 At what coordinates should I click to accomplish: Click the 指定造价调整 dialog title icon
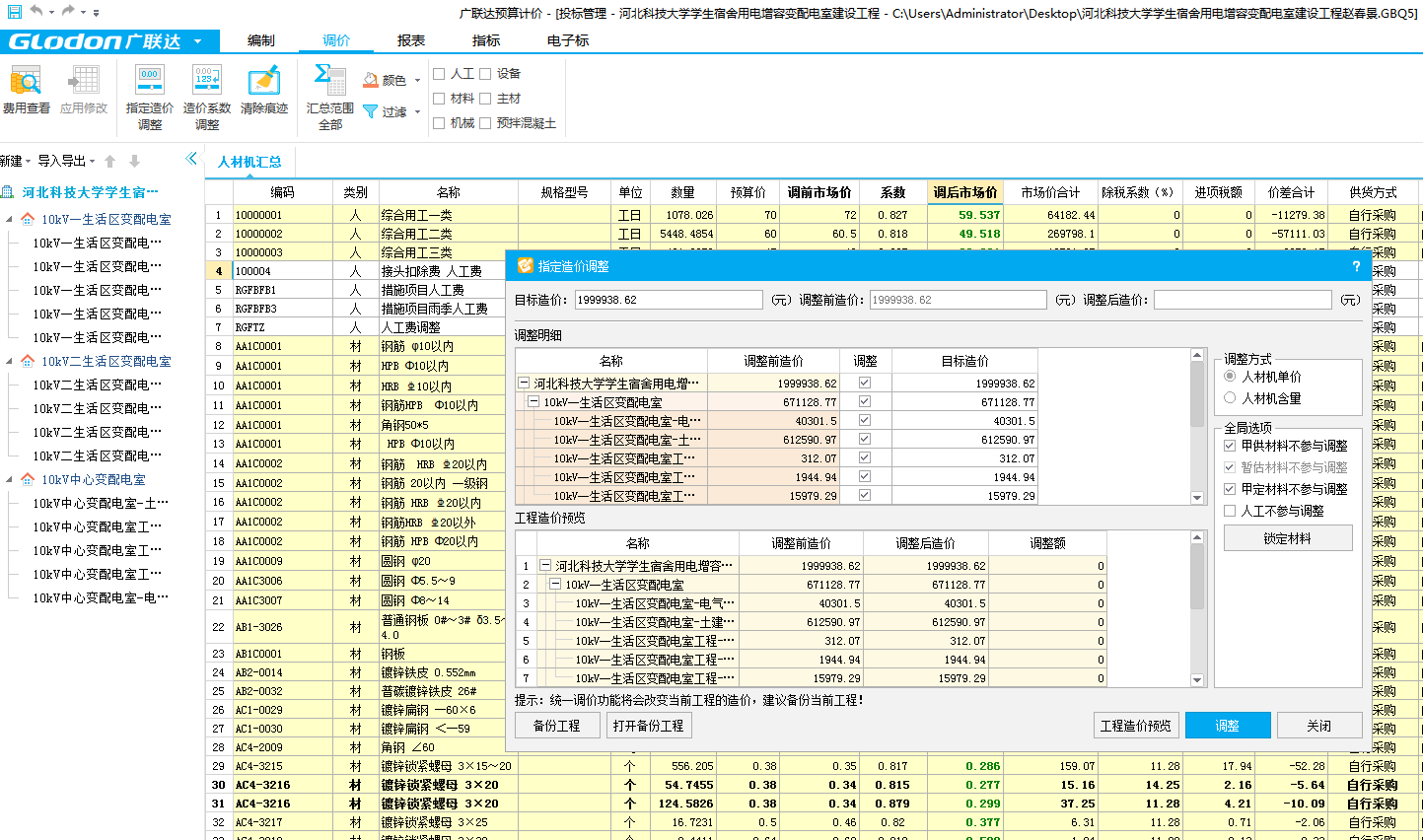(526, 266)
